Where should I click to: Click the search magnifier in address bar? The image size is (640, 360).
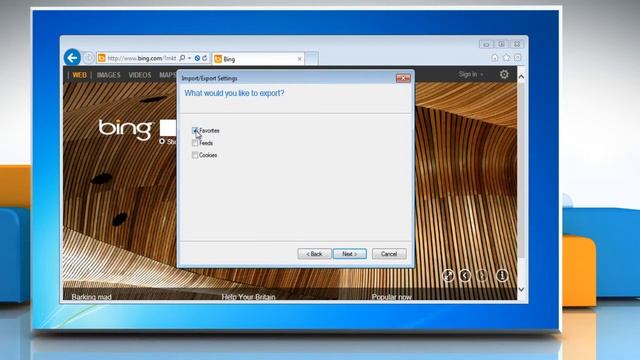tap(182, 58)
